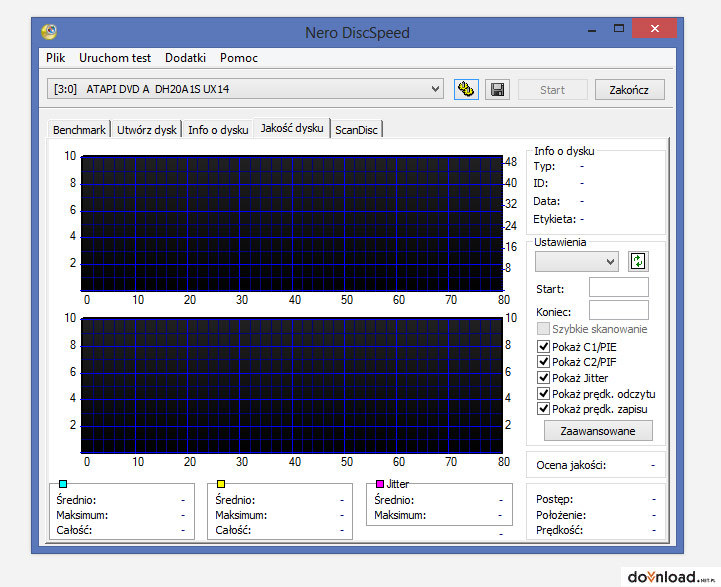Toggle the Pokaż C1/PIE checkbox
This screenshot has width=721, height=587.
(x=544, y=346)
